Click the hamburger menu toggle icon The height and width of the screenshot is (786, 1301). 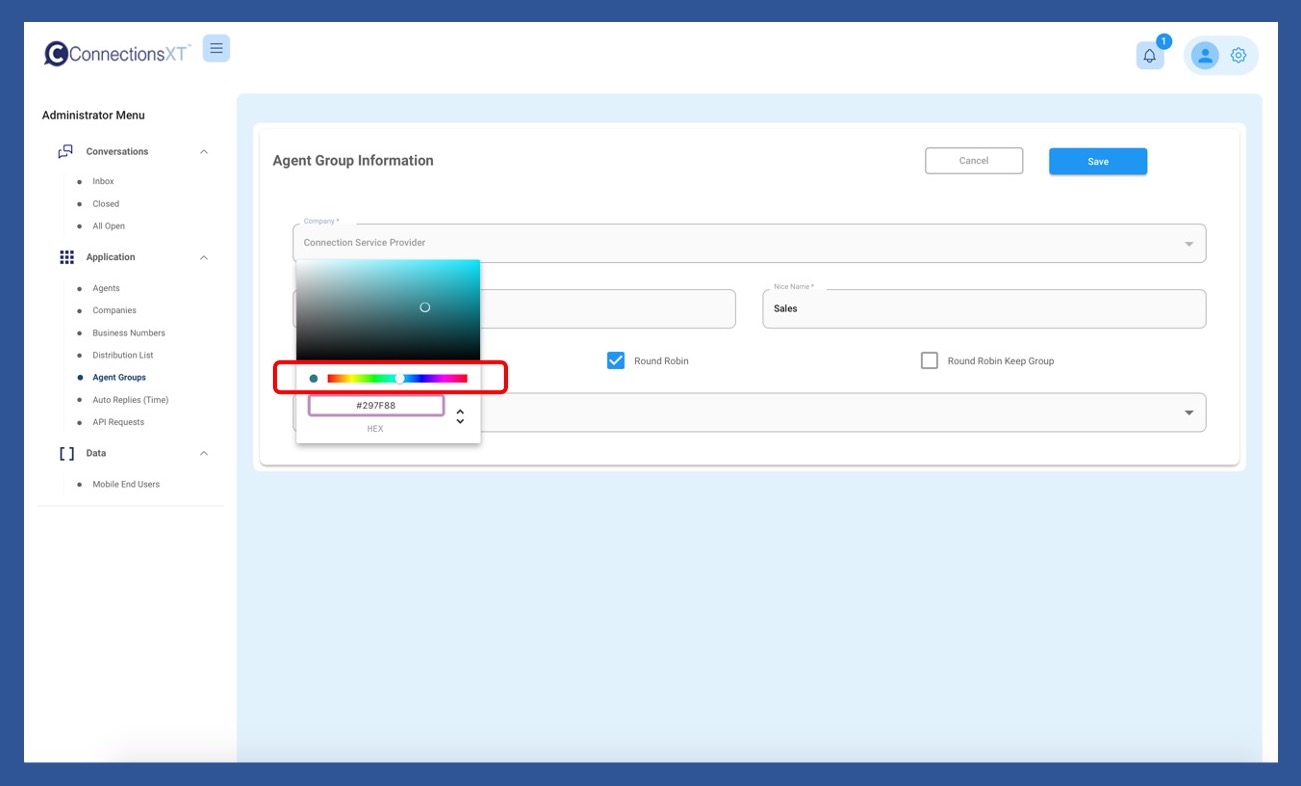click(x=216, y=48)
